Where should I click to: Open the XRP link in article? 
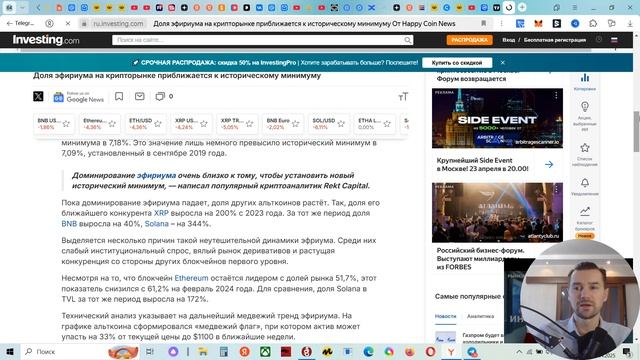click(x=161, y=213)
